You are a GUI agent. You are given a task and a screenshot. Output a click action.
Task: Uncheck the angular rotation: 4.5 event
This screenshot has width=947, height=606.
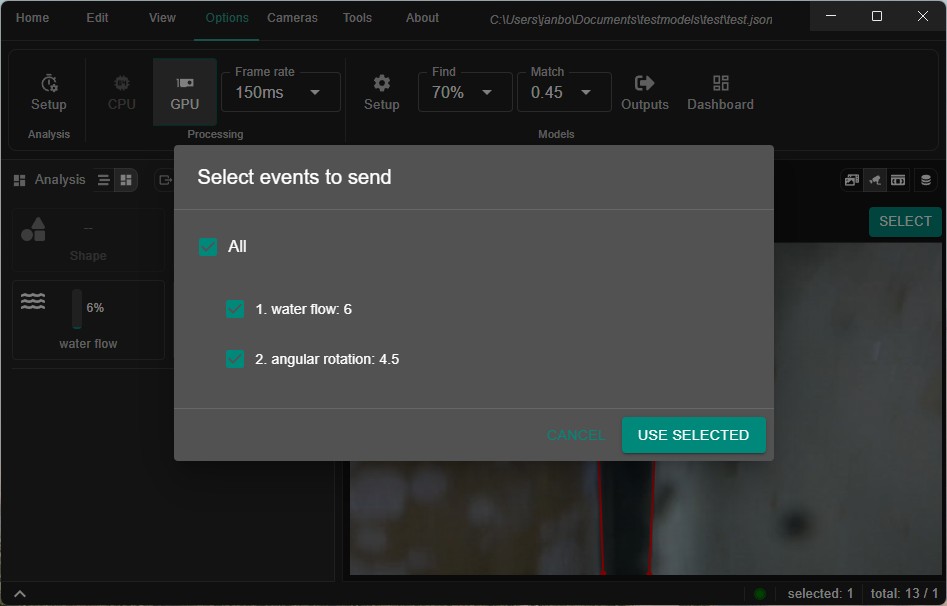tap(235, 359)
